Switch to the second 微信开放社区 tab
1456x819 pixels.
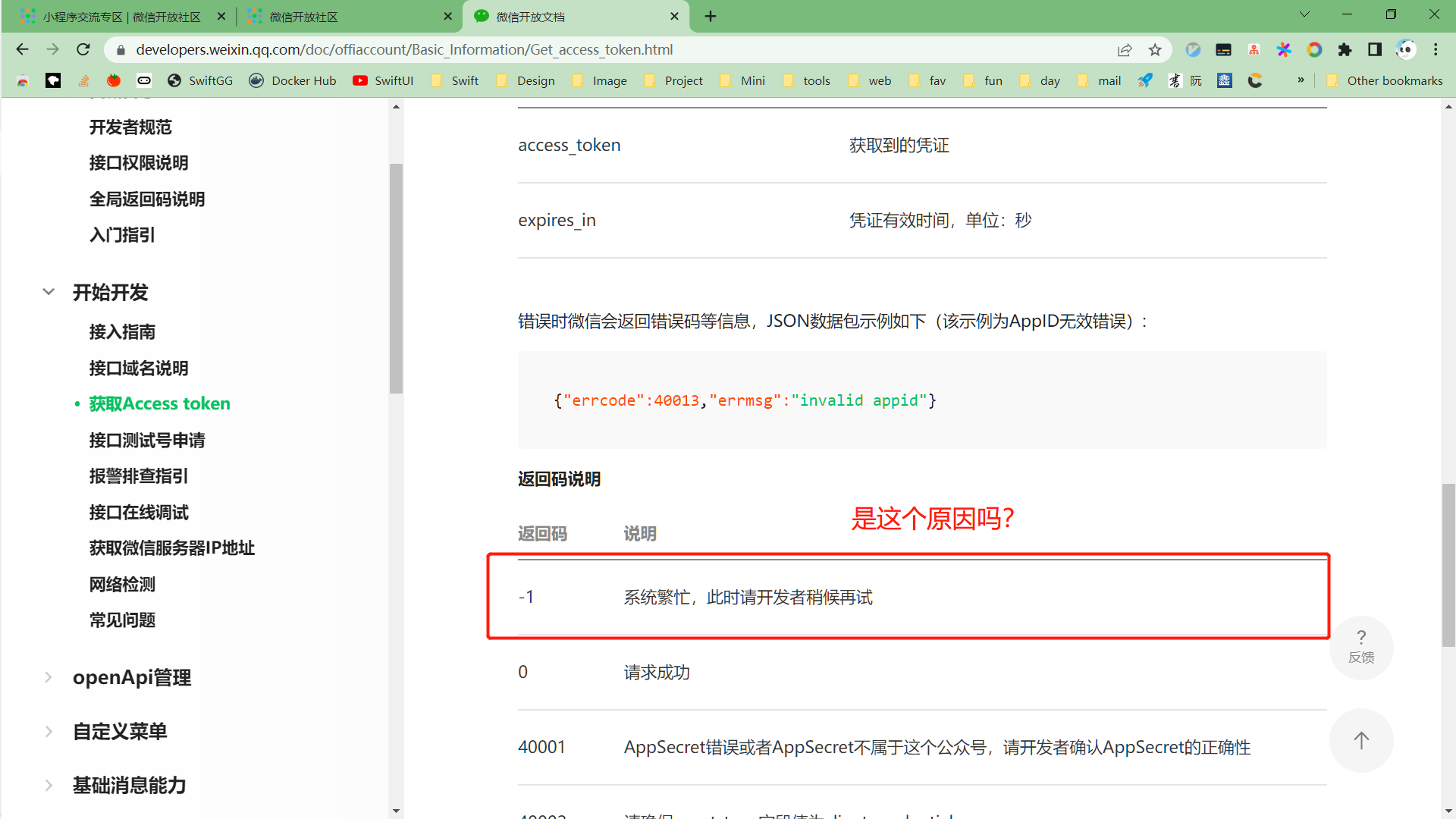point(349,17)
